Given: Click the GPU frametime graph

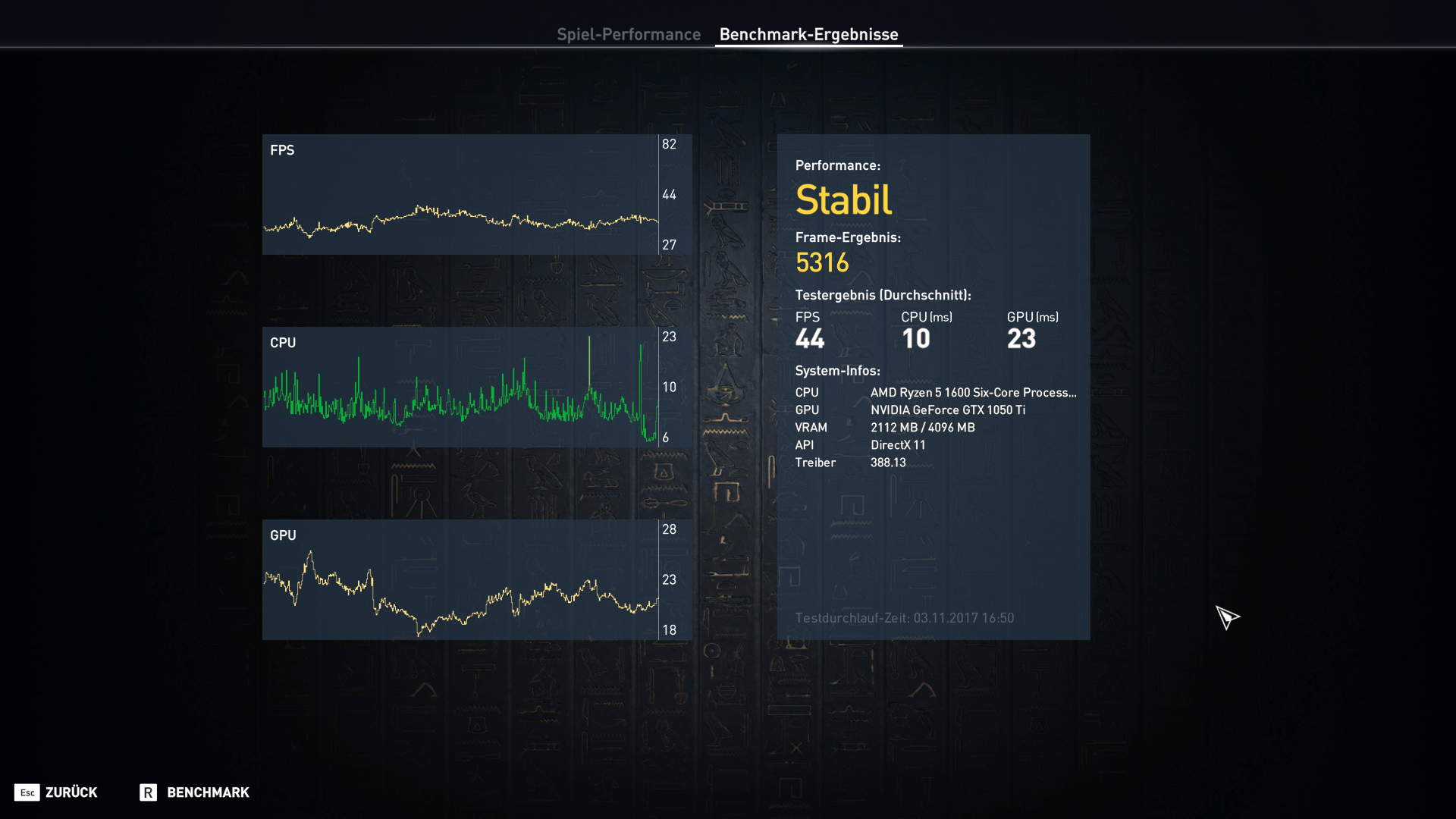Looking at the screenshot, I should pos(460,580).
